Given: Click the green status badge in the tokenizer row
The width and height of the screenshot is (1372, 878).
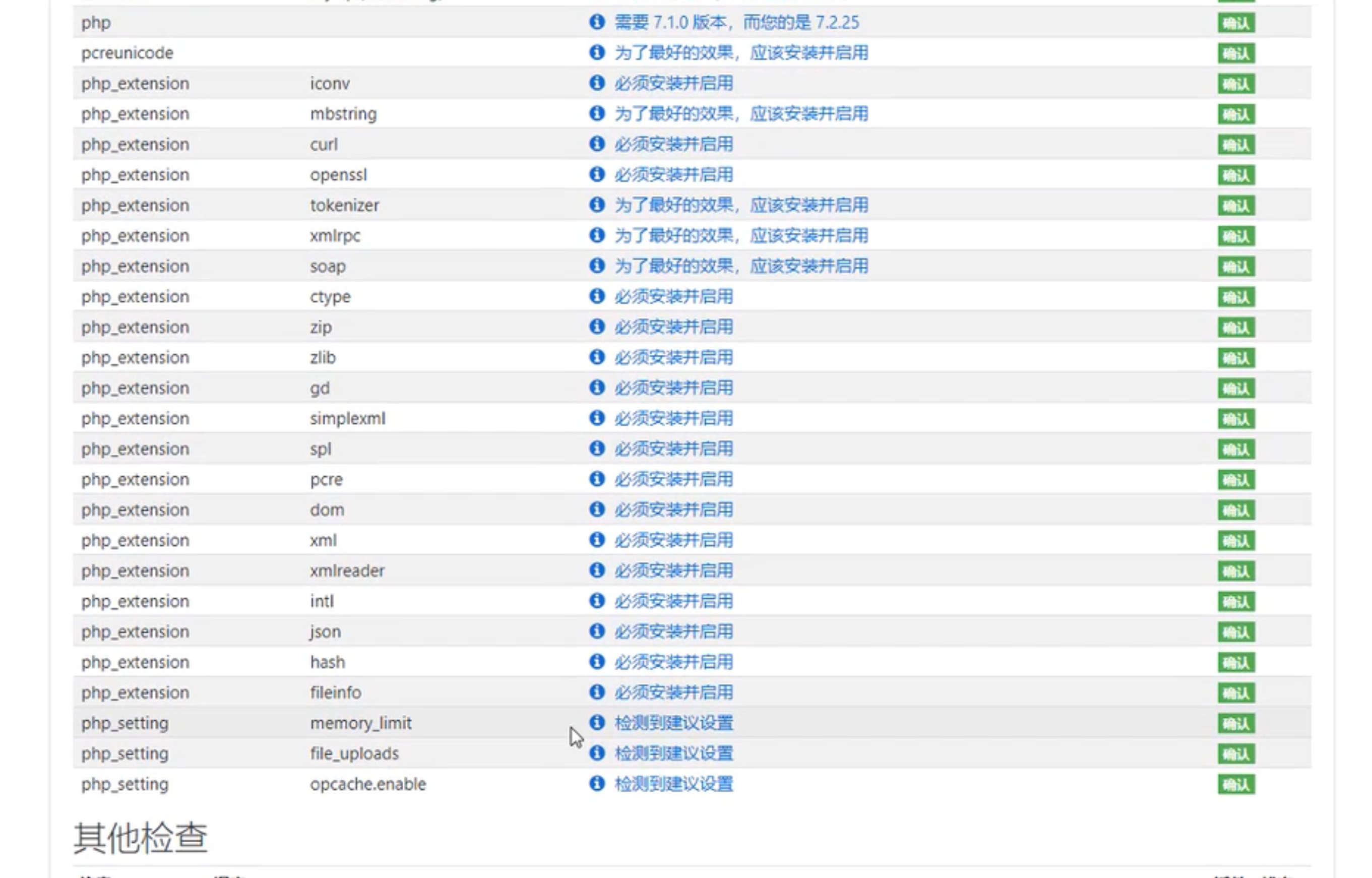Looking at the screenshot, I should 1236,206.
